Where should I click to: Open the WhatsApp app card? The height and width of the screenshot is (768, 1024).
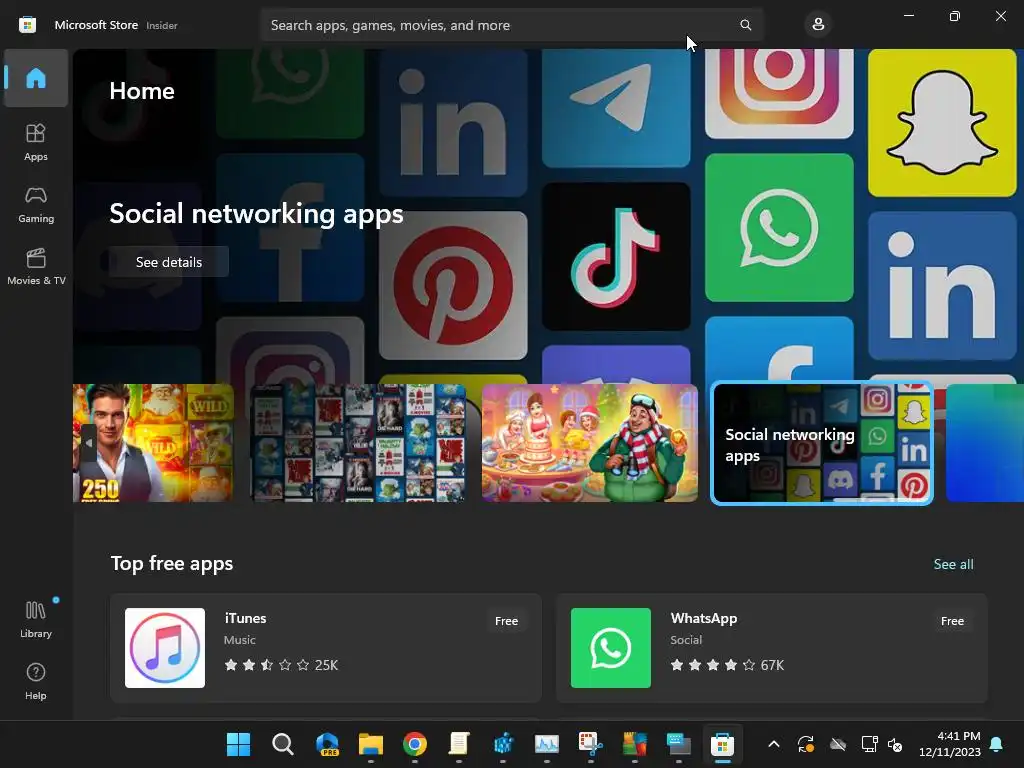(x=771, y=648)
